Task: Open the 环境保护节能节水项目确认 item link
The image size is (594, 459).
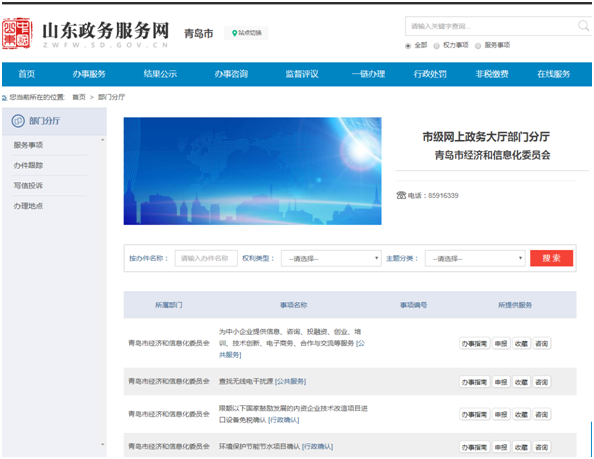Action: tap(276, 447)
